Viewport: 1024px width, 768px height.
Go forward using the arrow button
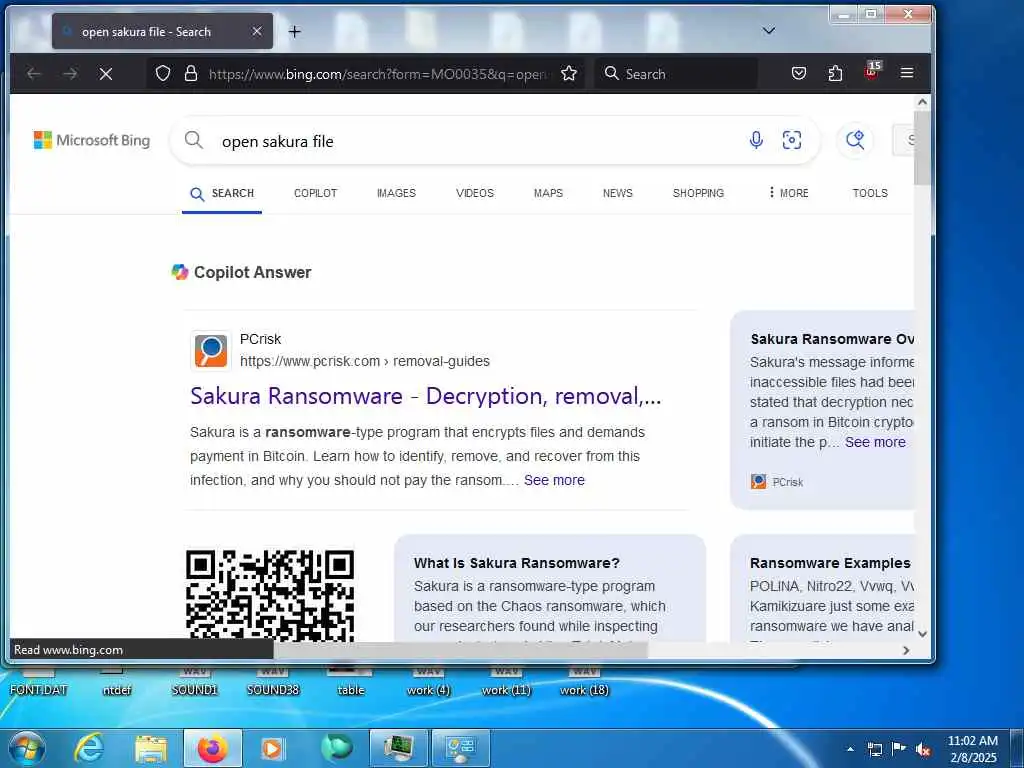pos(70,74)
